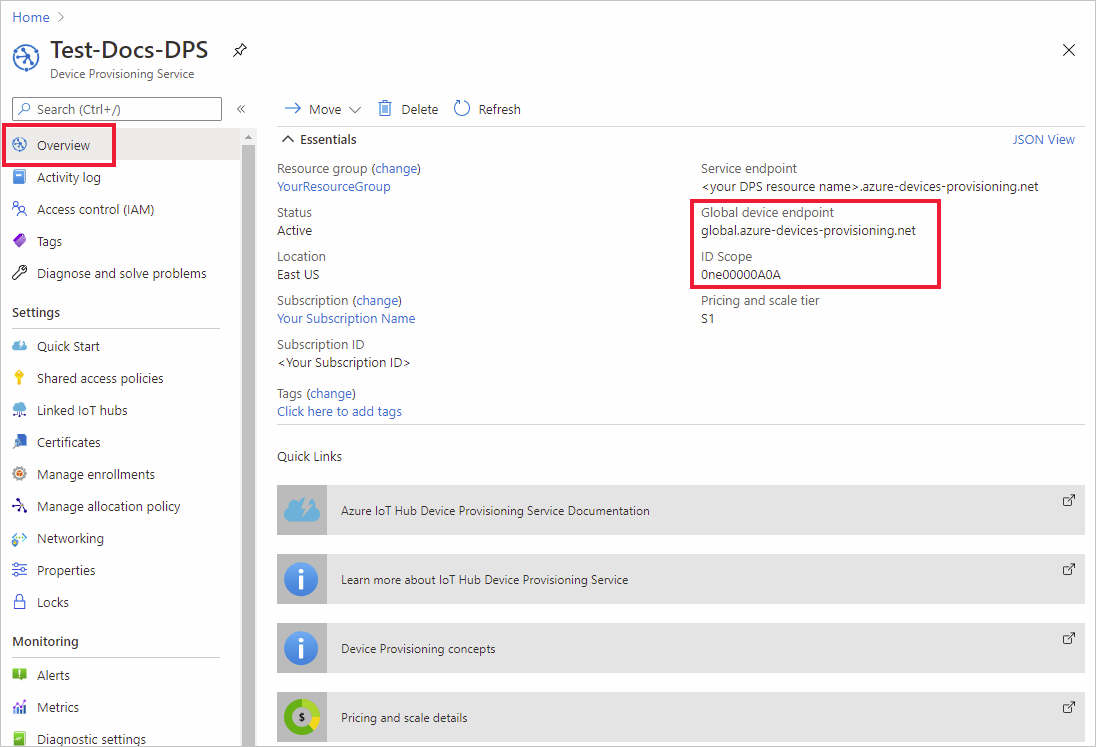Open JSON View link
Image resolution: width=1096 pixels, height=747 pixels.
1044,140
